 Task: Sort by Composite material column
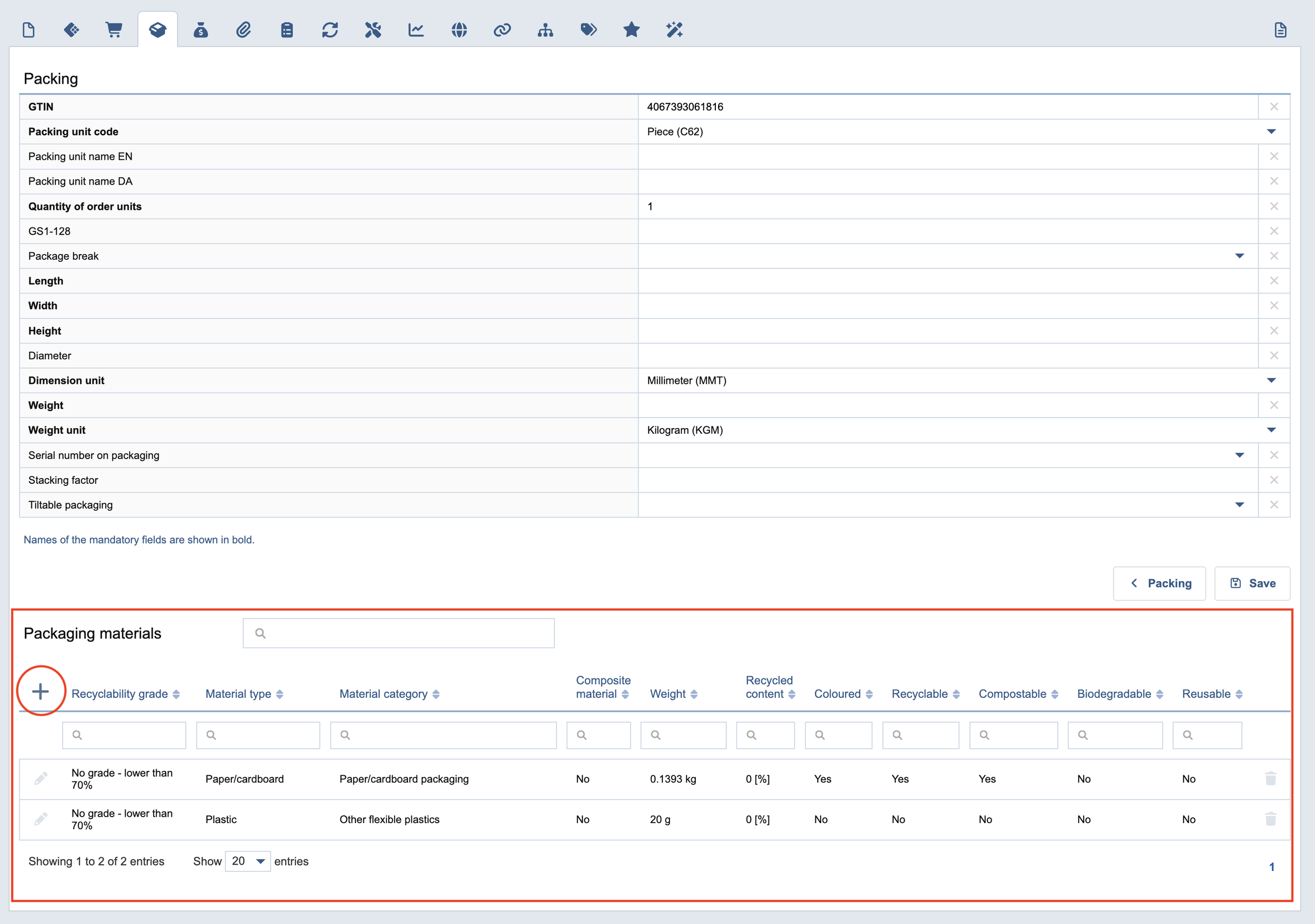click(603, 687)
